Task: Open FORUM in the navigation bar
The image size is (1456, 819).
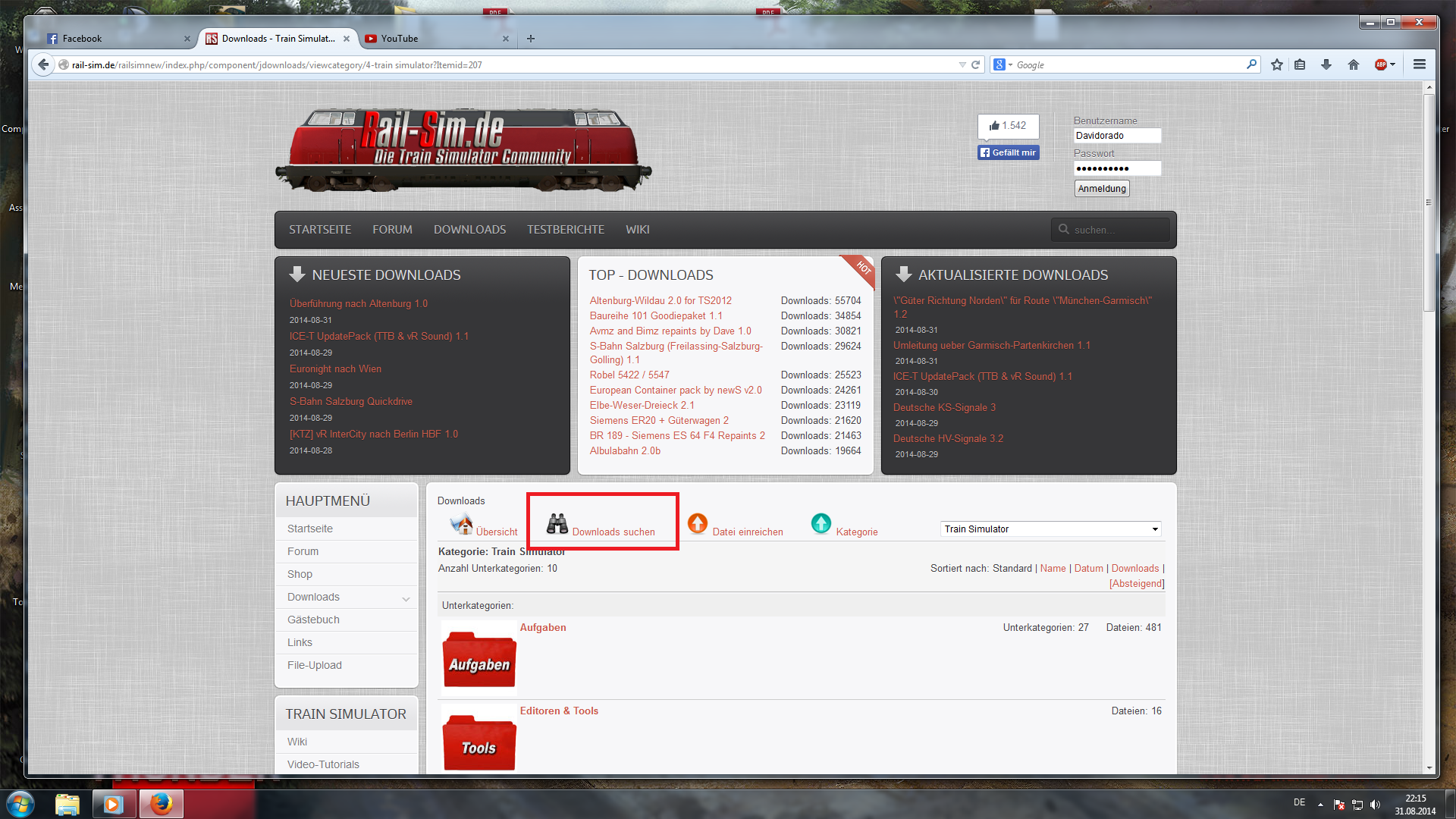Action: click(x=392, y=230)
